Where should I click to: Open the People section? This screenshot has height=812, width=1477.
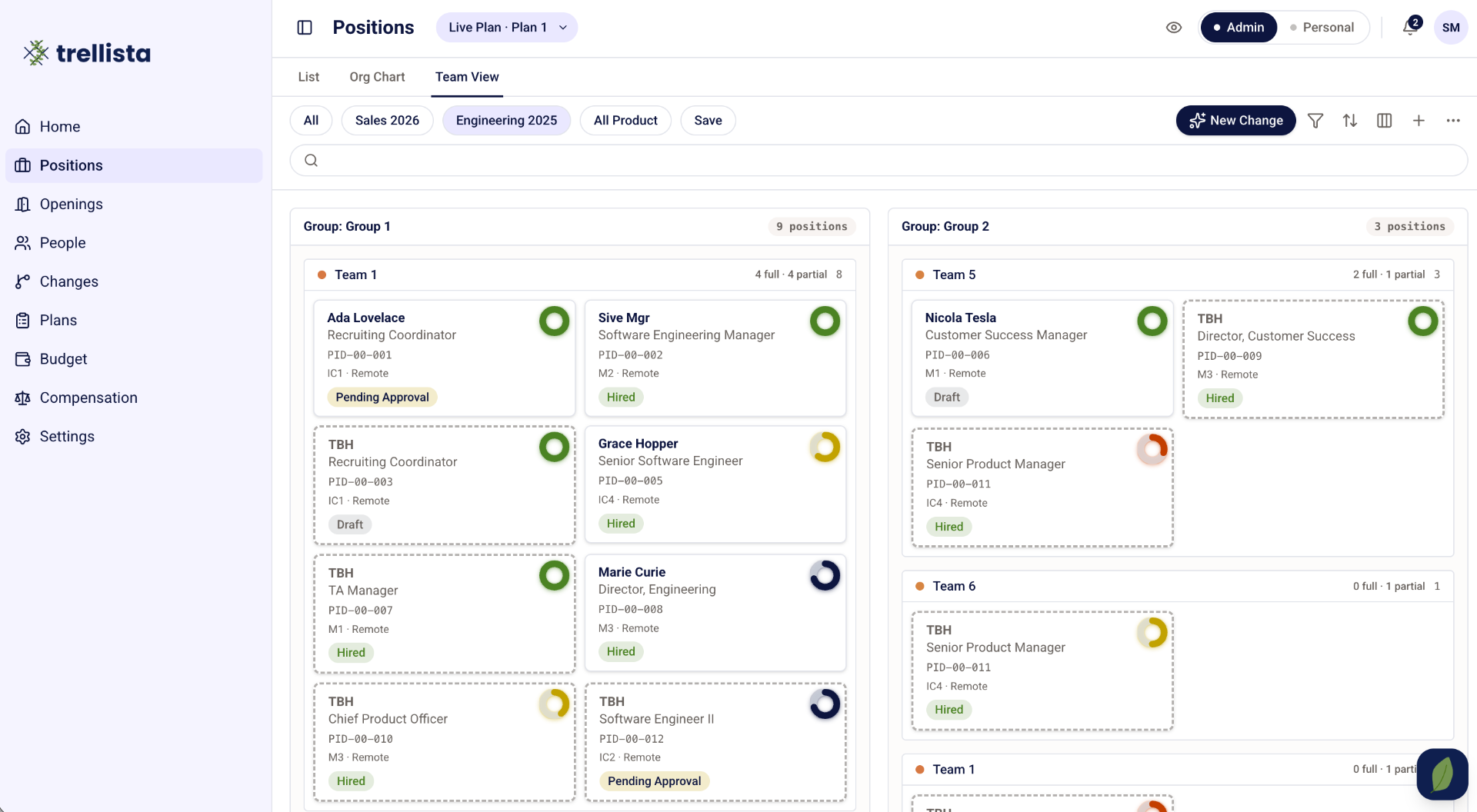[134, 243]
